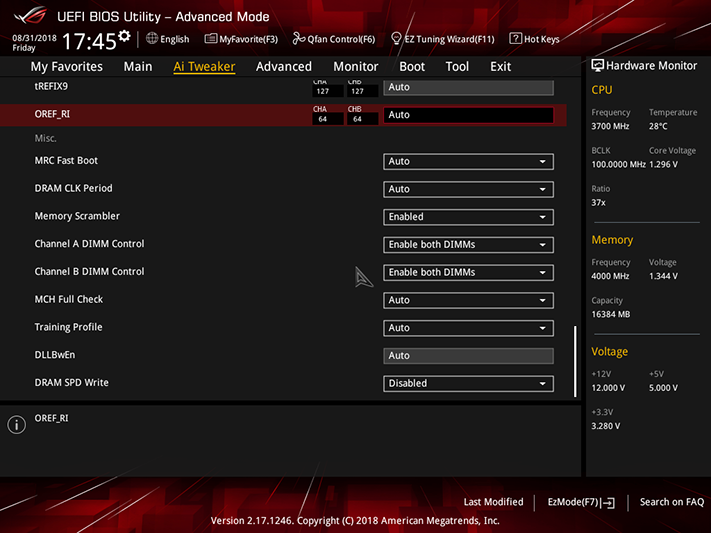The image size is (711, 533).
Task: Open the Exit tab
Action: pos(500,67)
